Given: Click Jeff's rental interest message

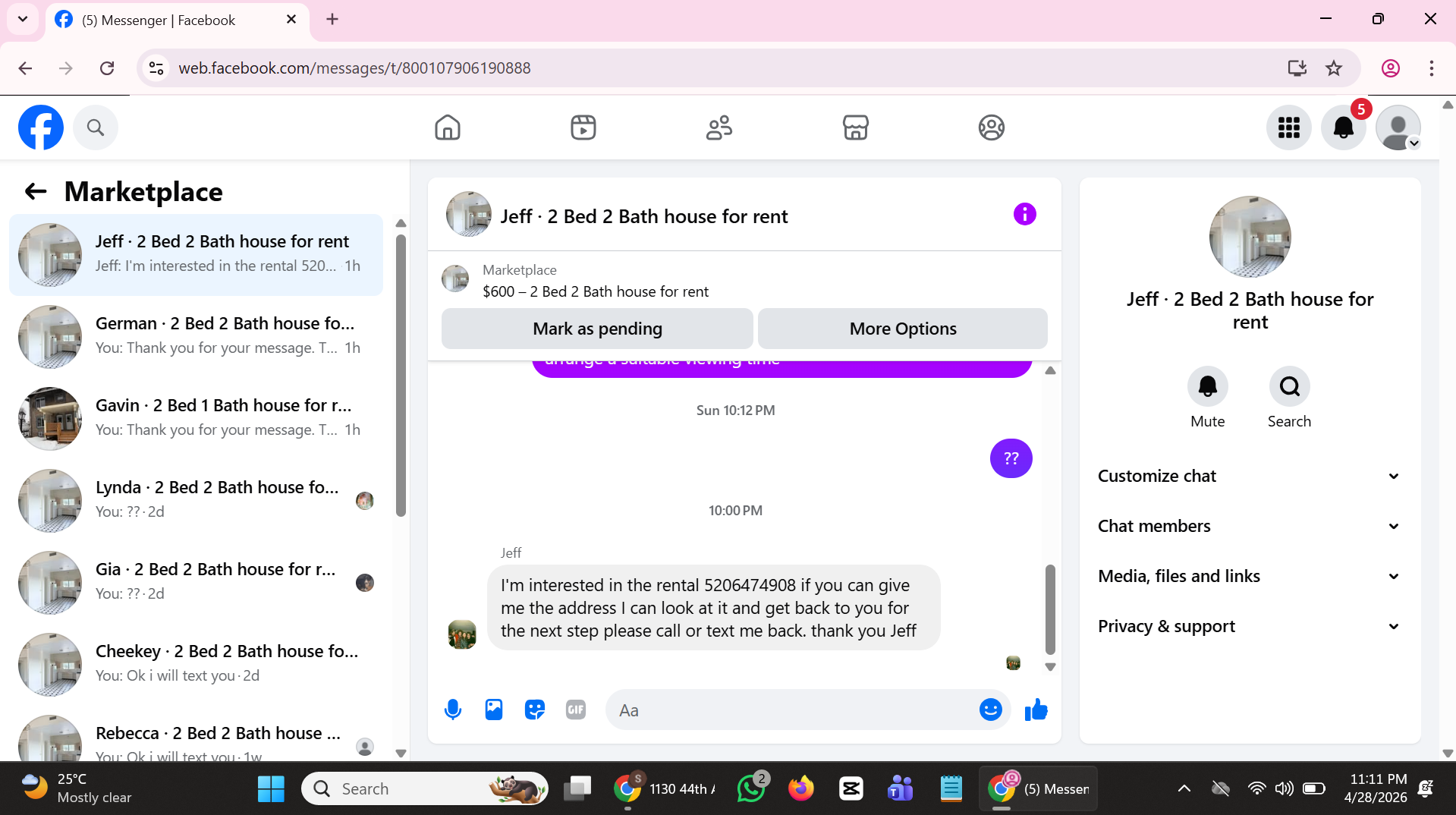Looking at the screenshot, I should 713,608.
